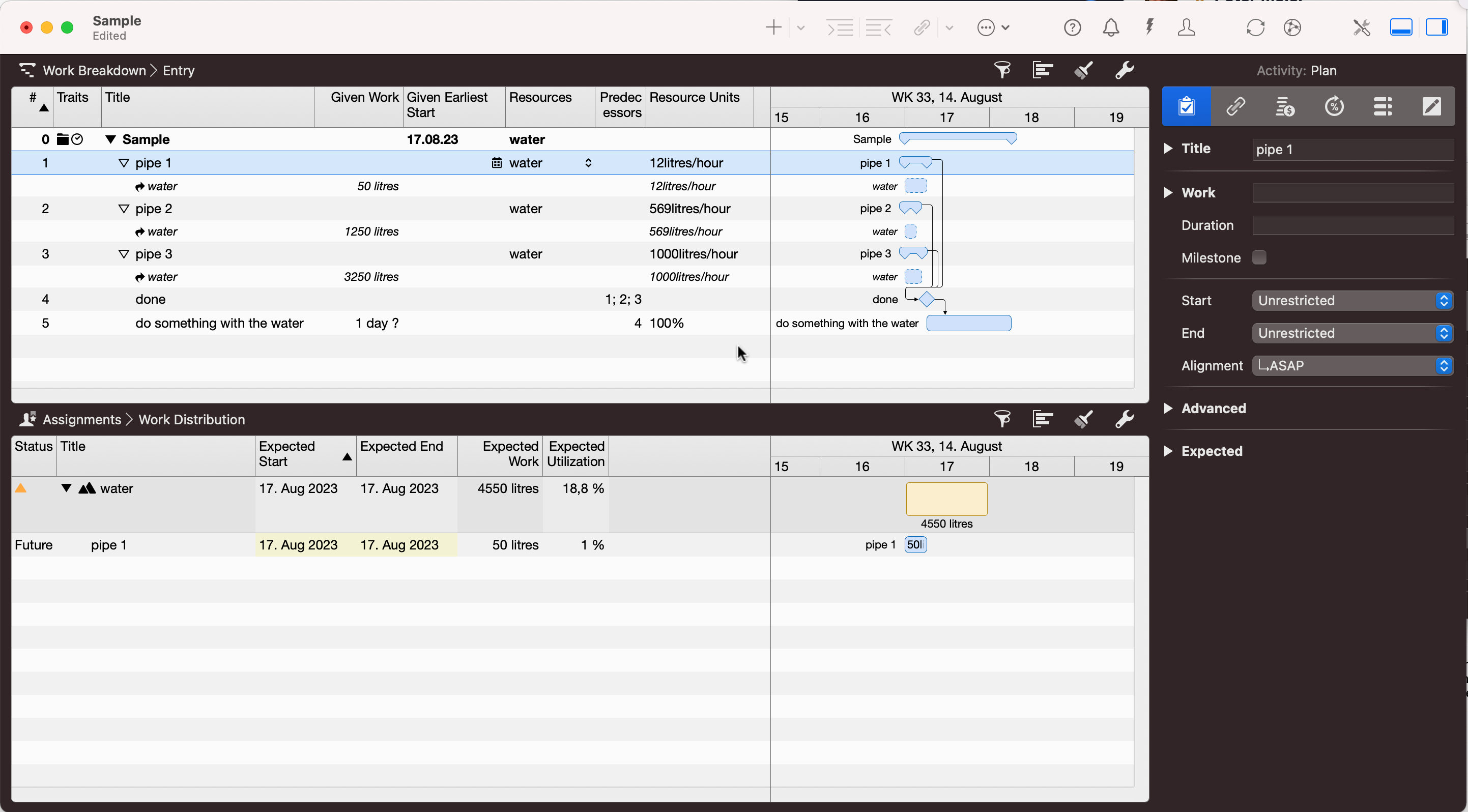This screenshot has width=1468, height=812.
Task: Open the End restriction dropdown
Action: [x=1352, y=333]
